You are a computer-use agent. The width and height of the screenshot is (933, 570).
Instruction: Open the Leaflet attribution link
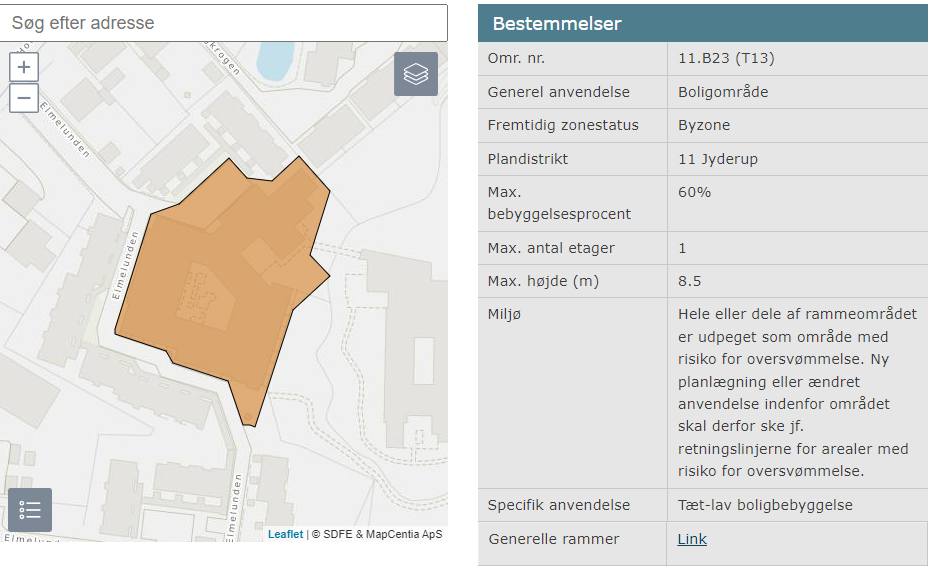tap(285, 535)
